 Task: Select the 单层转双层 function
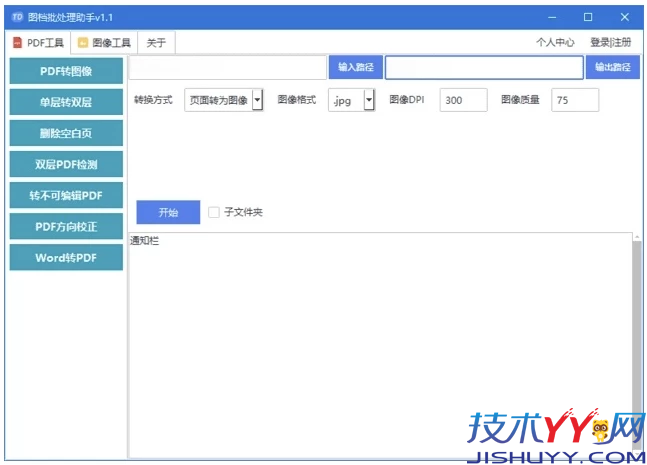pos(66,102)
